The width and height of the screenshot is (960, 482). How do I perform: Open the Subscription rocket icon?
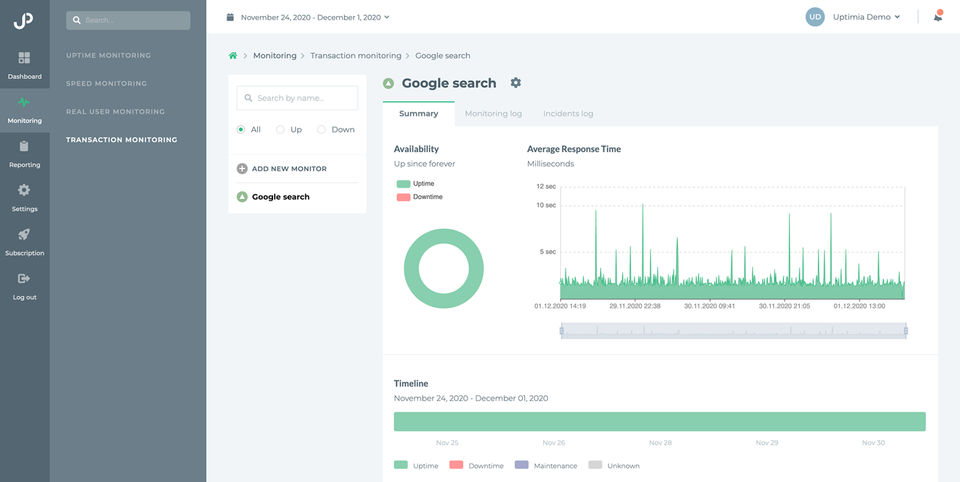point(24,235)
